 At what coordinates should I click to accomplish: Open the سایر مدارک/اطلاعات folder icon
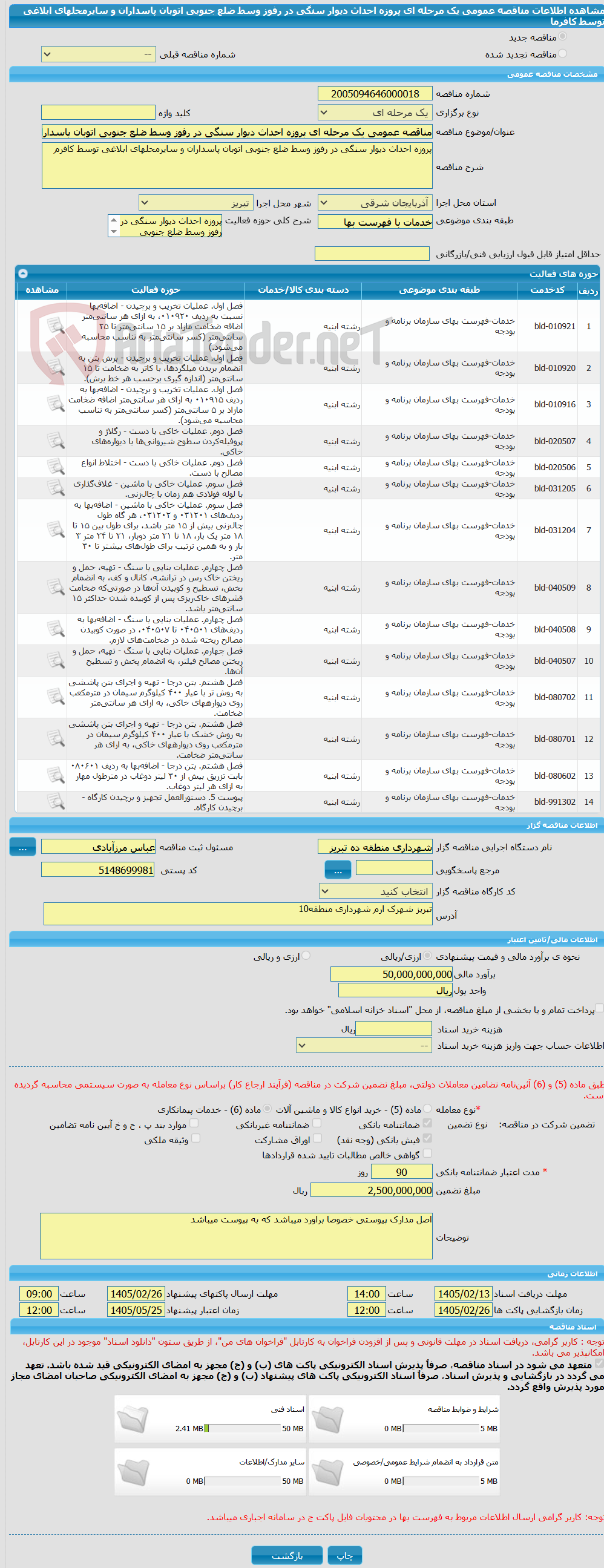tap(133, 1473)
